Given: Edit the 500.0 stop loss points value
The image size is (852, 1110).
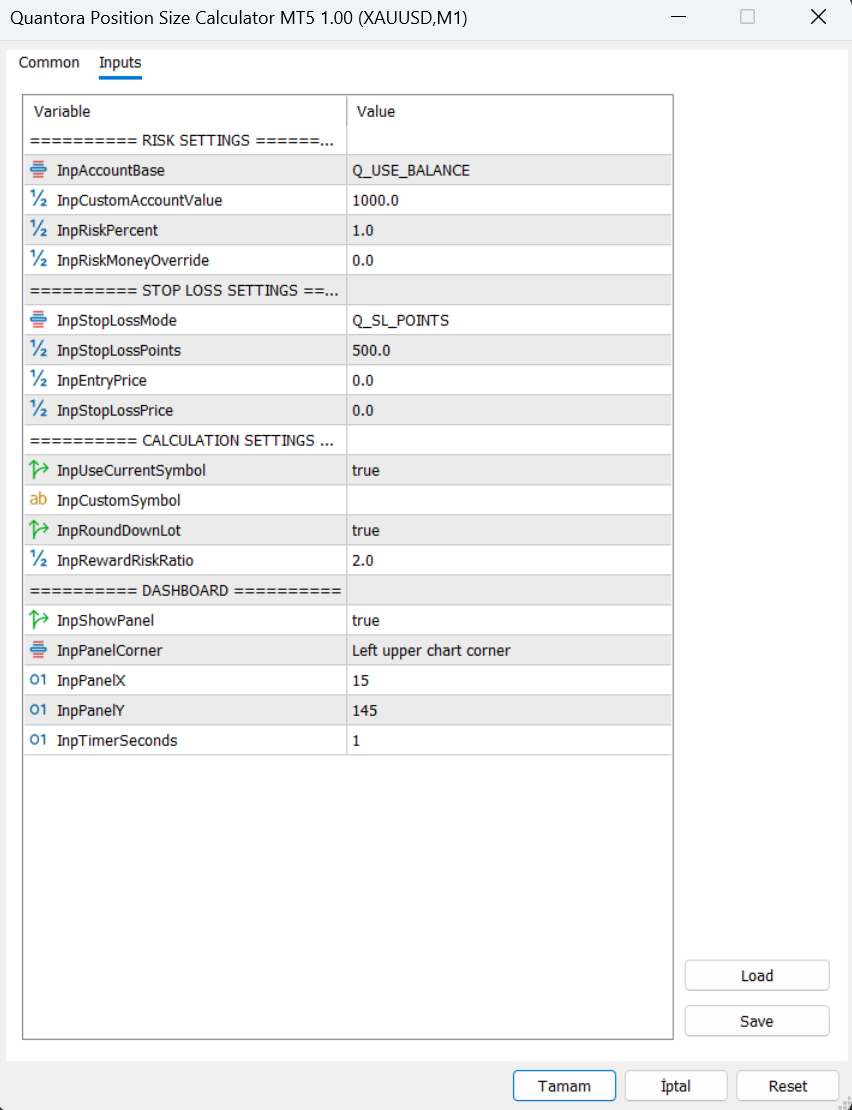Looking at the screenshot, I should 509,350.
